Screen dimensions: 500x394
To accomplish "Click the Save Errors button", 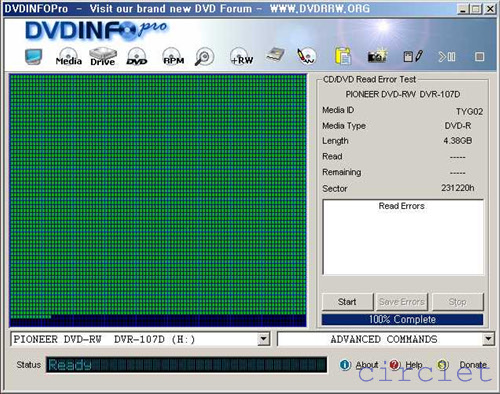I will 402,302.
